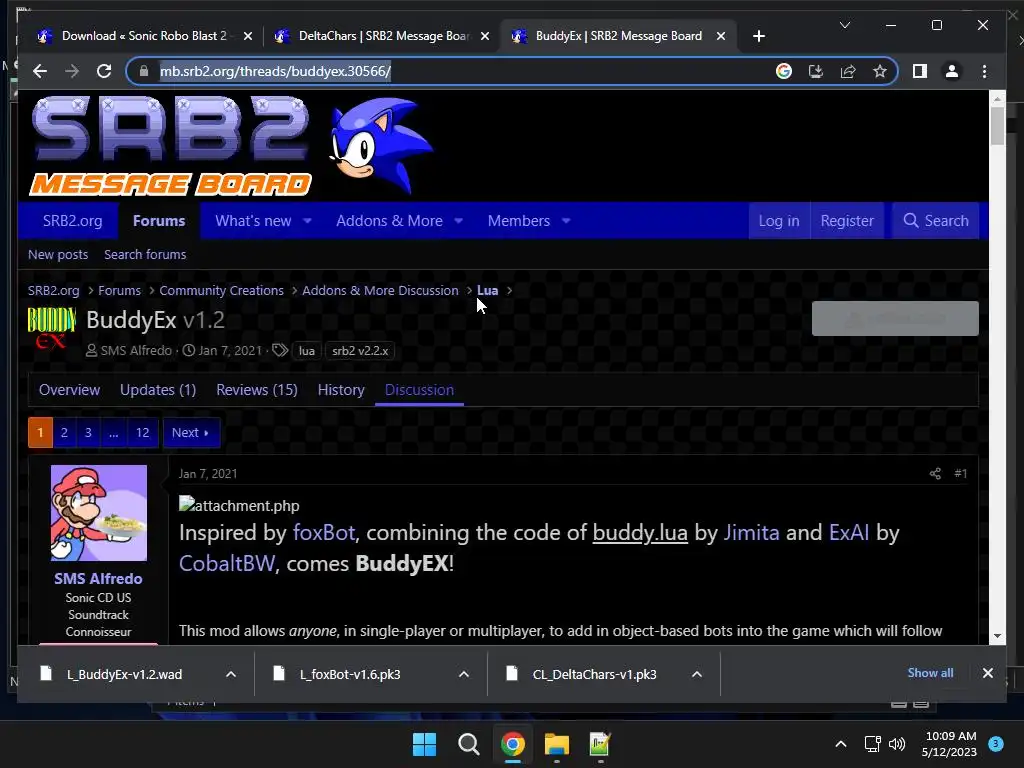Click the Sonic head mascot image

tap(381, 146)
